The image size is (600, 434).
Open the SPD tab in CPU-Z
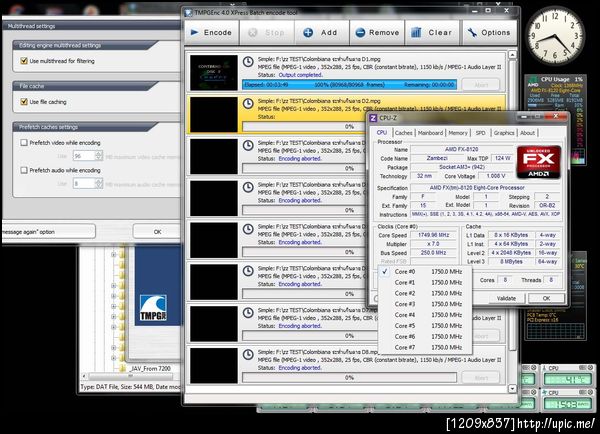tap(480, 133)
